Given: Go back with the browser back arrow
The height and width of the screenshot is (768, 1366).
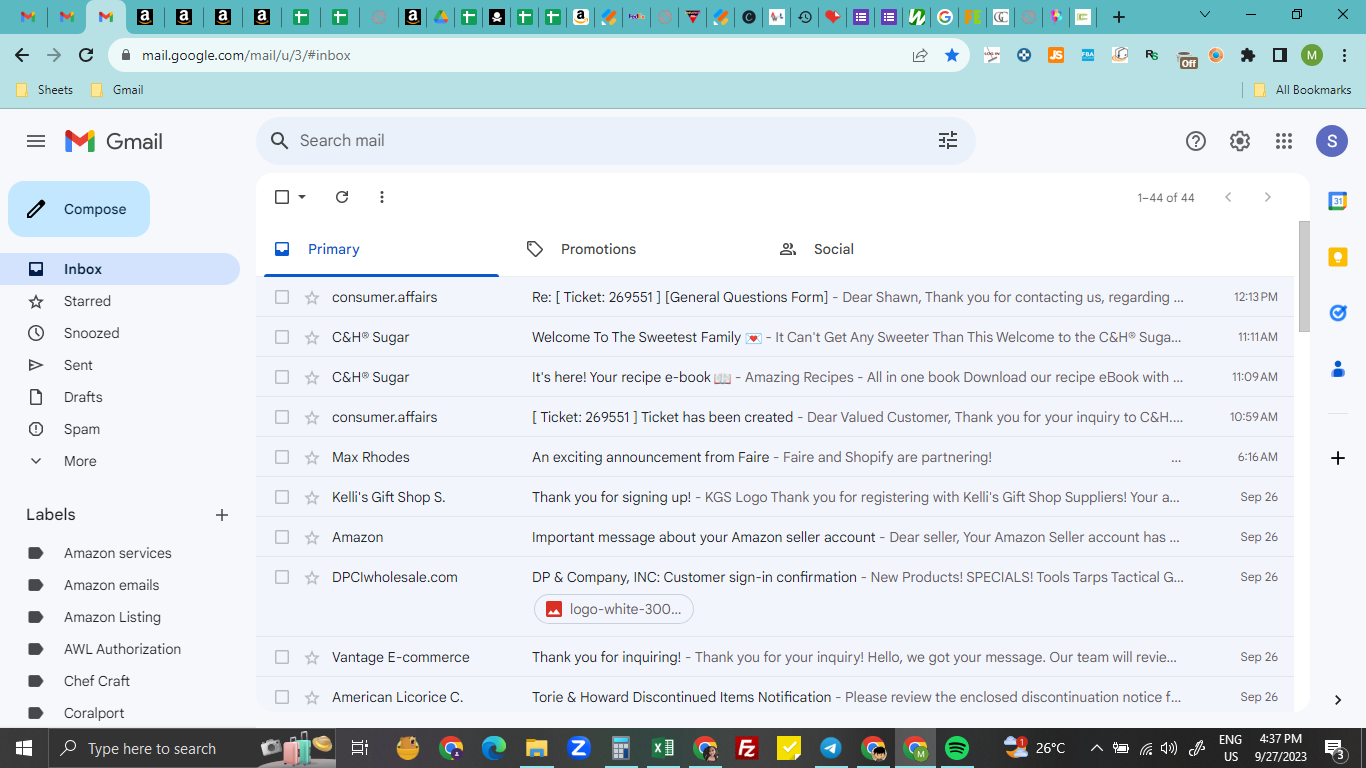Looking at the screenshot, I should 22,55.
